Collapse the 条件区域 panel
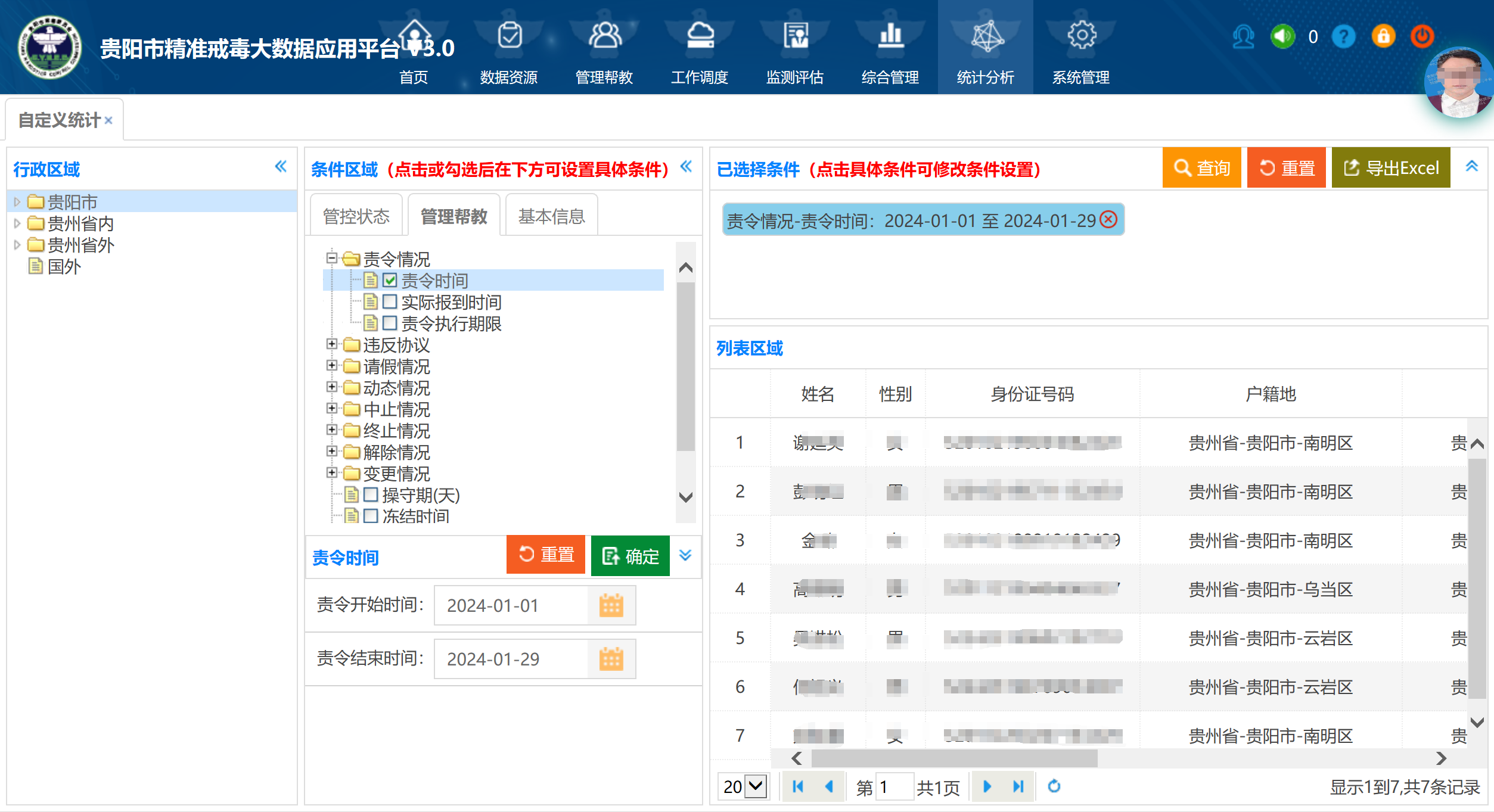1494x812 pixels. pyautogui.click(x=687, y=167)
